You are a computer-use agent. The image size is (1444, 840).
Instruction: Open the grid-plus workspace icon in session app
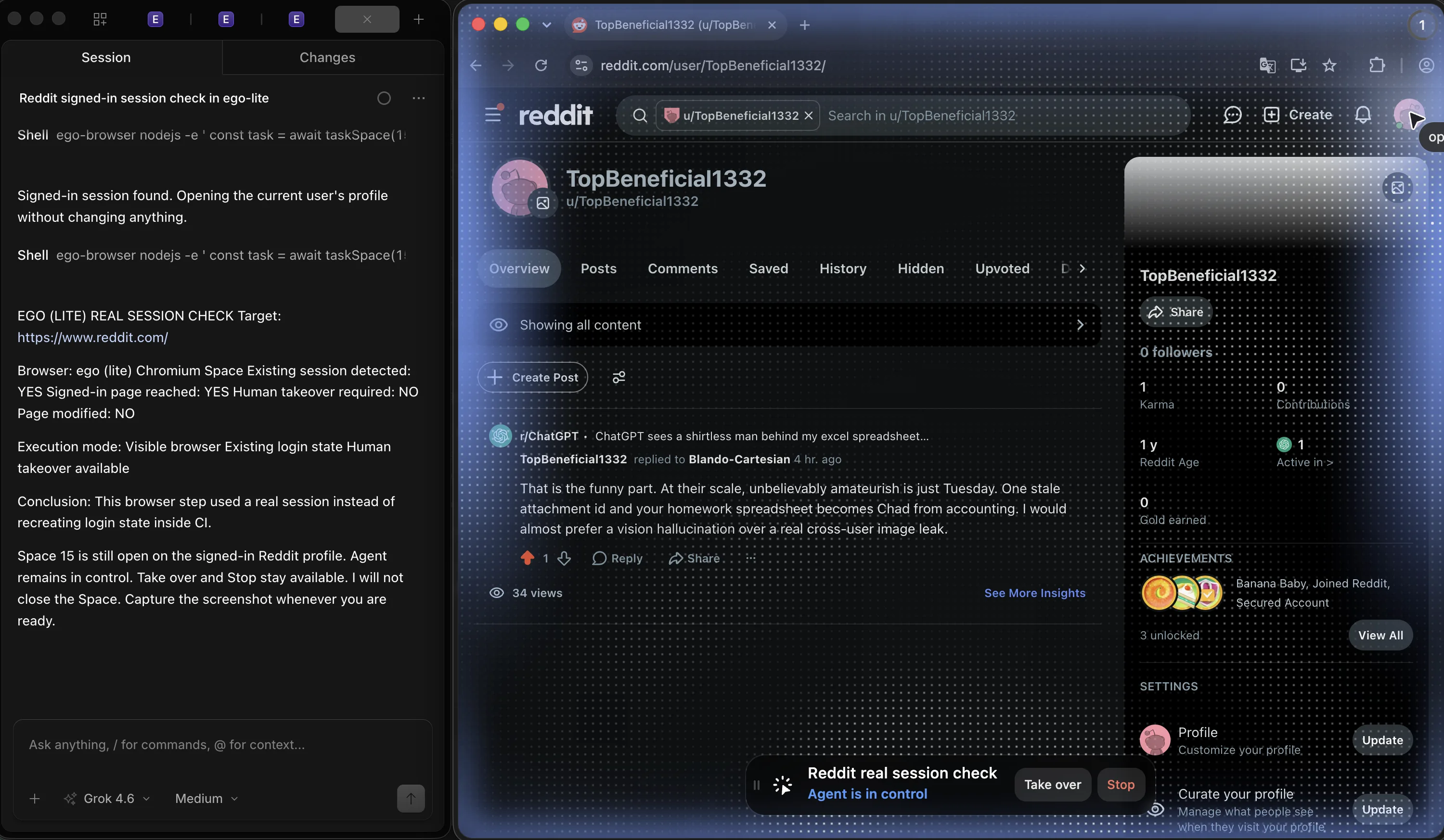click(100, 19)
